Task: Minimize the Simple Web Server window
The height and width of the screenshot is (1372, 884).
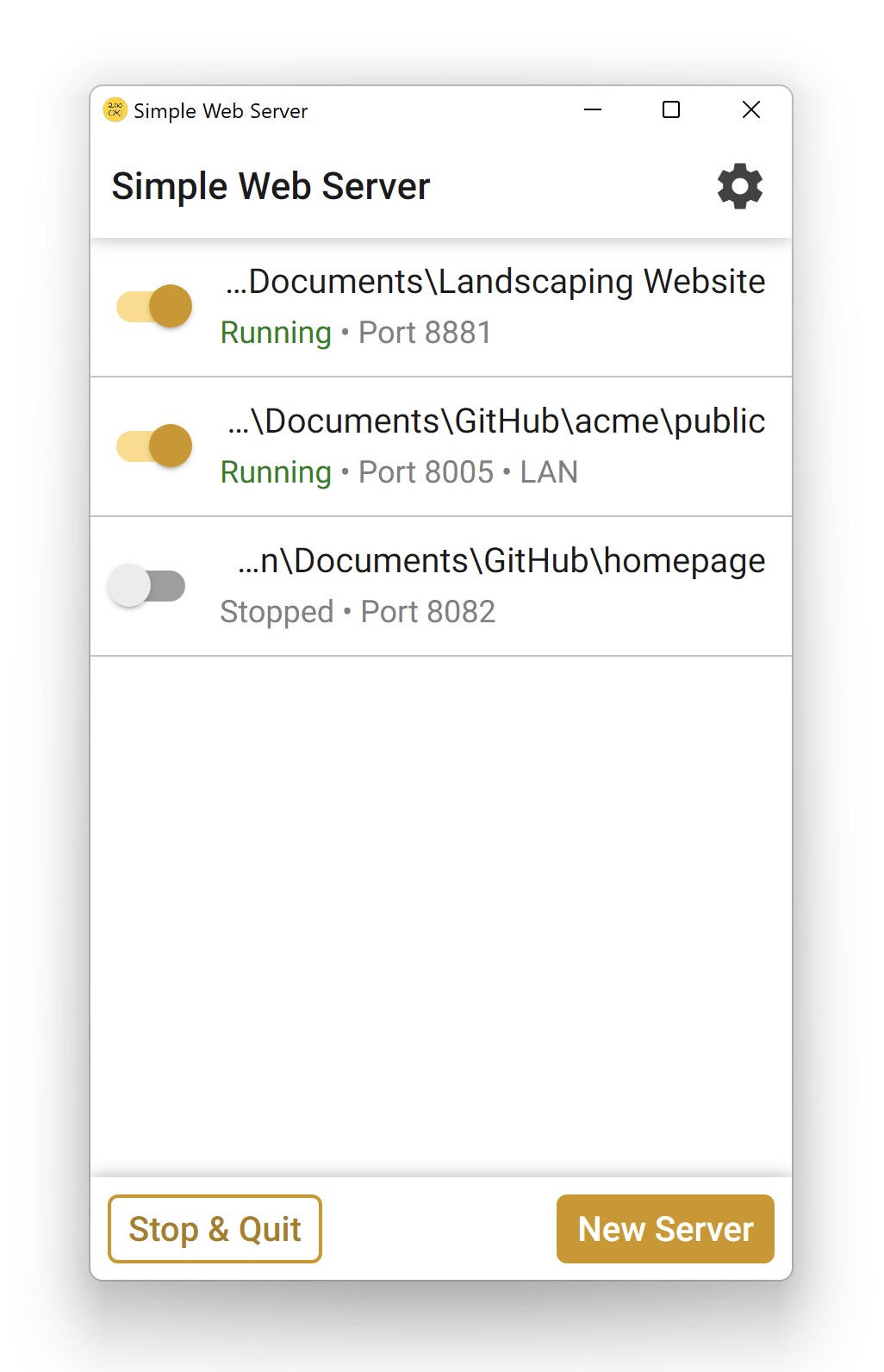Action: click(593, 110)
